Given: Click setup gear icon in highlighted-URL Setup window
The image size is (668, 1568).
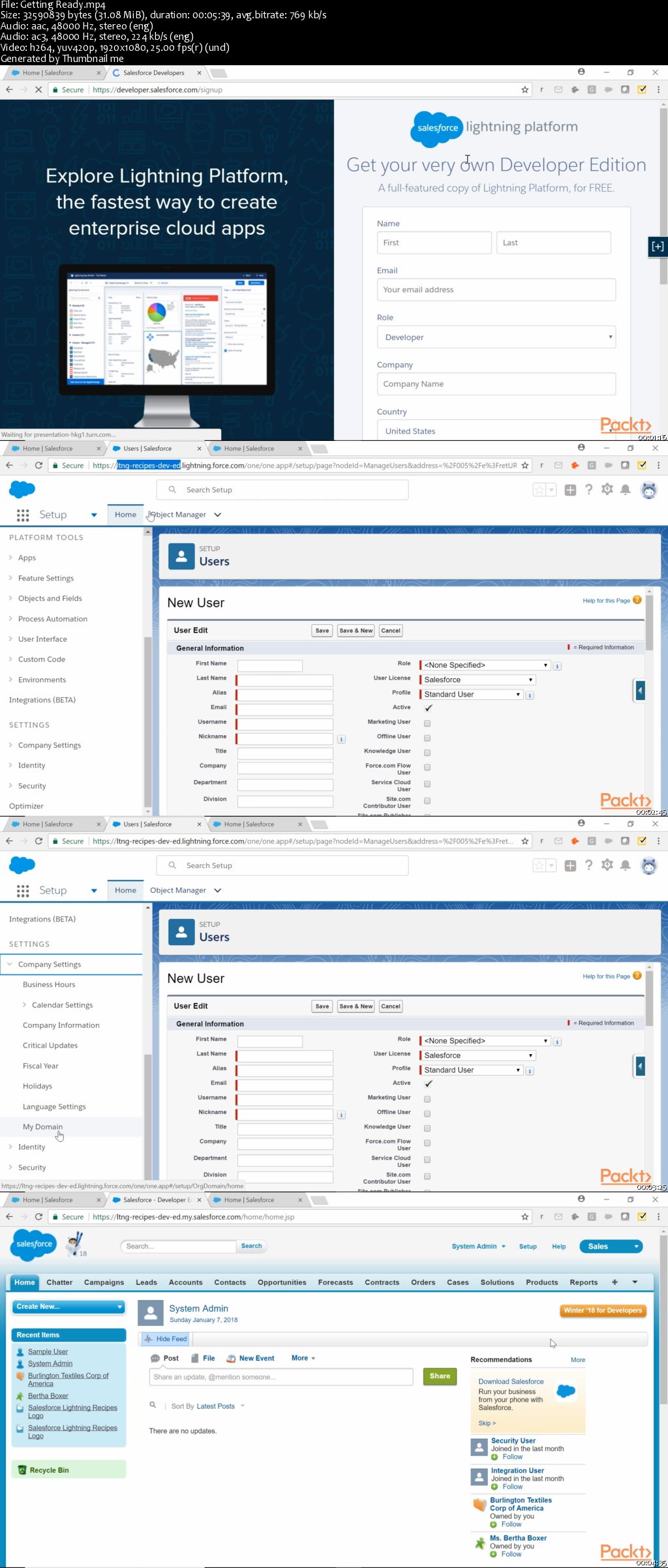Looking at the screenshot, I should click(x=607, y=489).
